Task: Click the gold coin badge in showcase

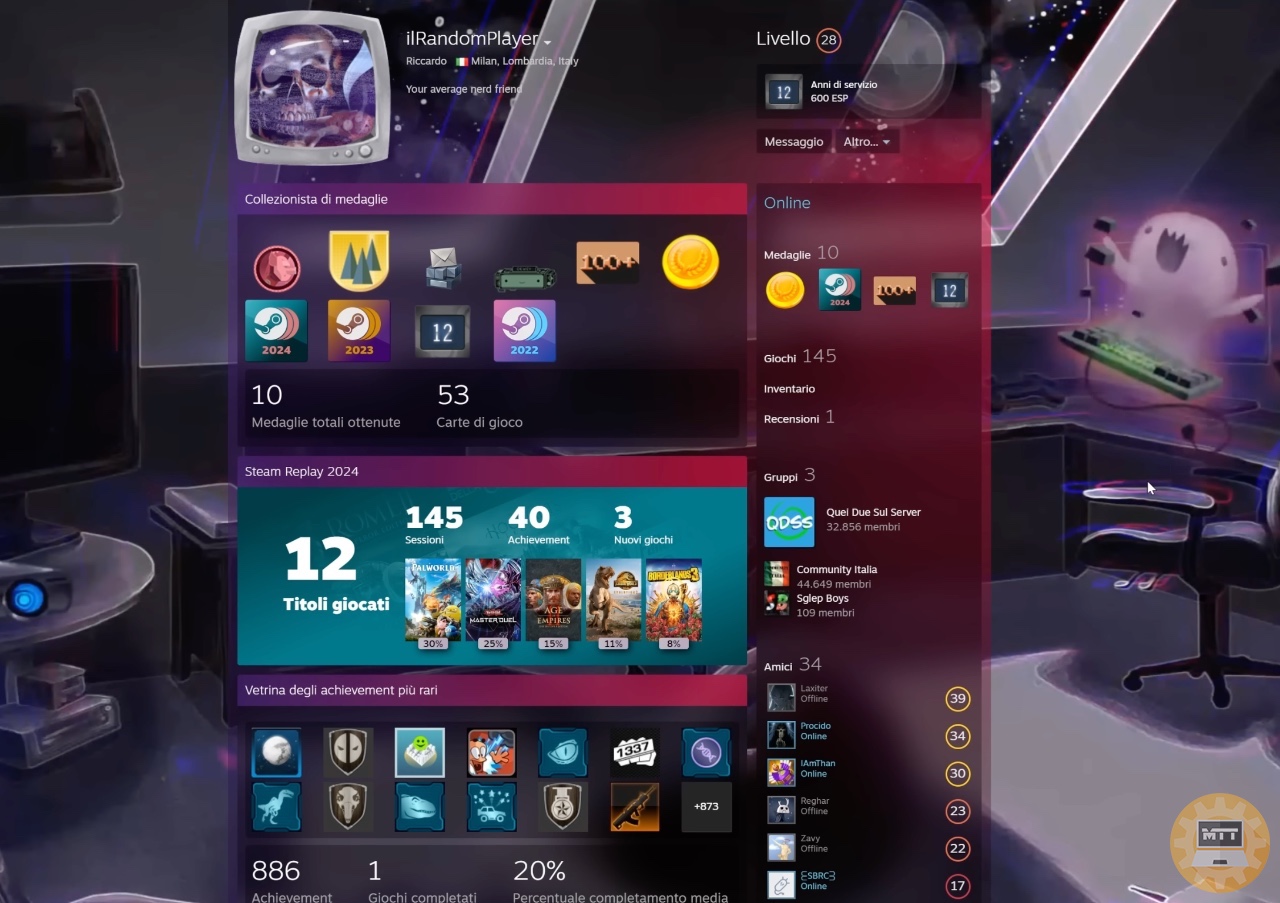Action: tap(690, 263)
